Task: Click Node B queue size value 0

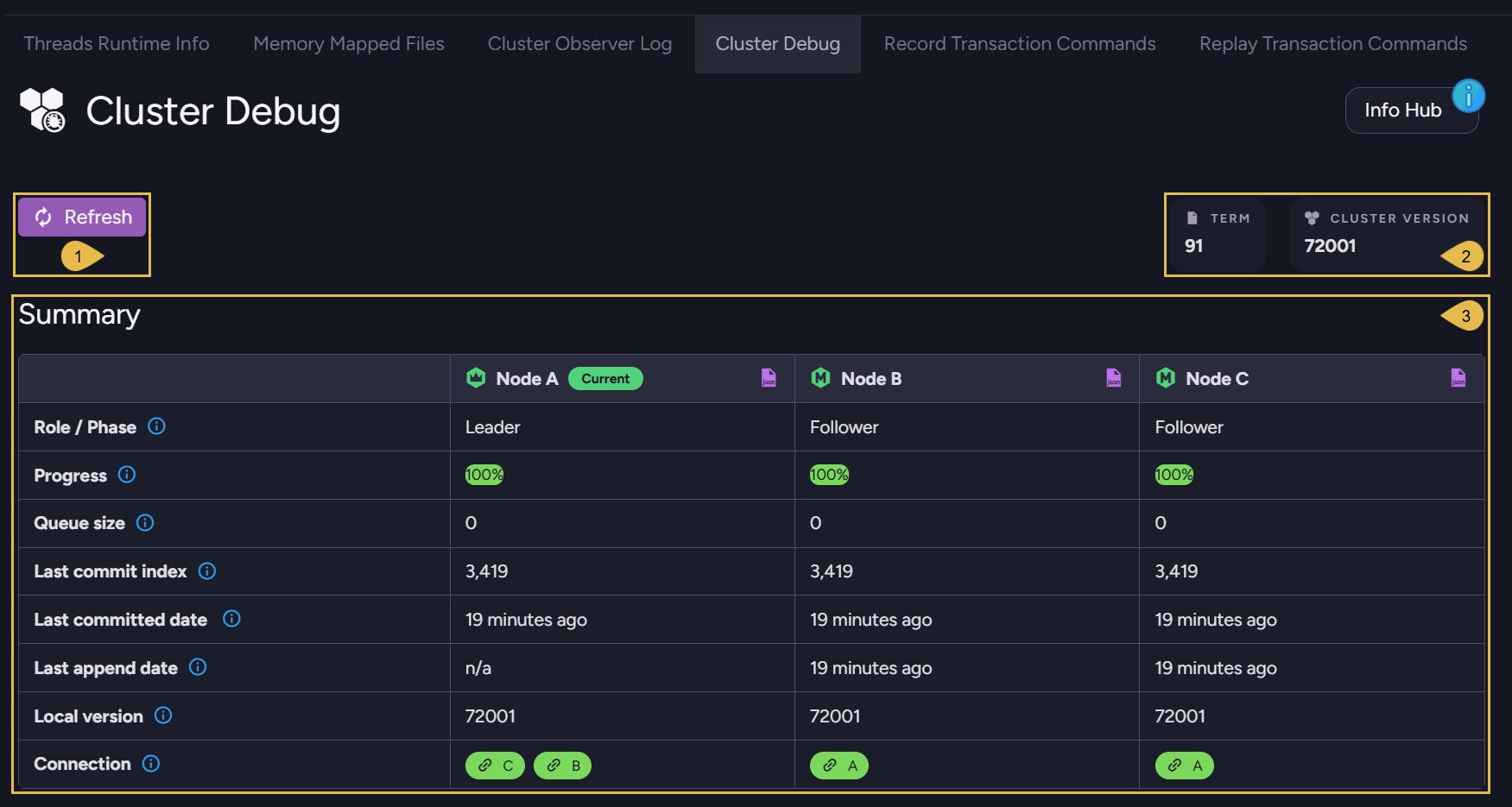Action: coord(816,523)
